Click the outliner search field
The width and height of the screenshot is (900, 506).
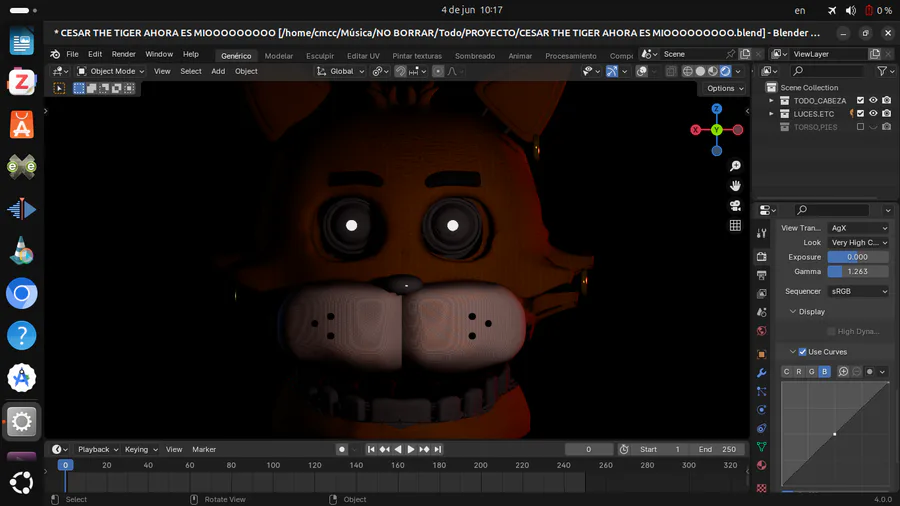[x=828, y=71]
